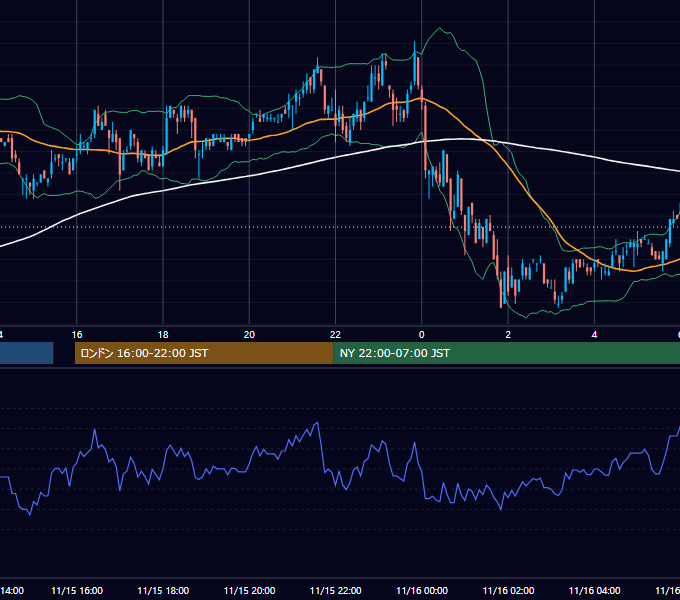Viewport: 680px width, 600px height.
Task: Select the NY 22:00-07:00 JST session bar
Action: click(x=507, y=353)
